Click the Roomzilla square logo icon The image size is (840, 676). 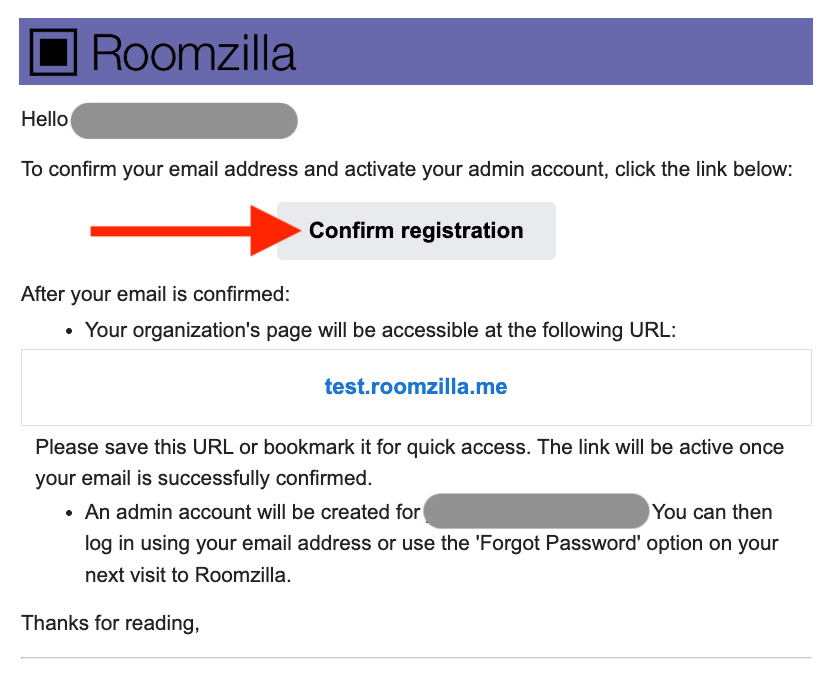[55, 52]
